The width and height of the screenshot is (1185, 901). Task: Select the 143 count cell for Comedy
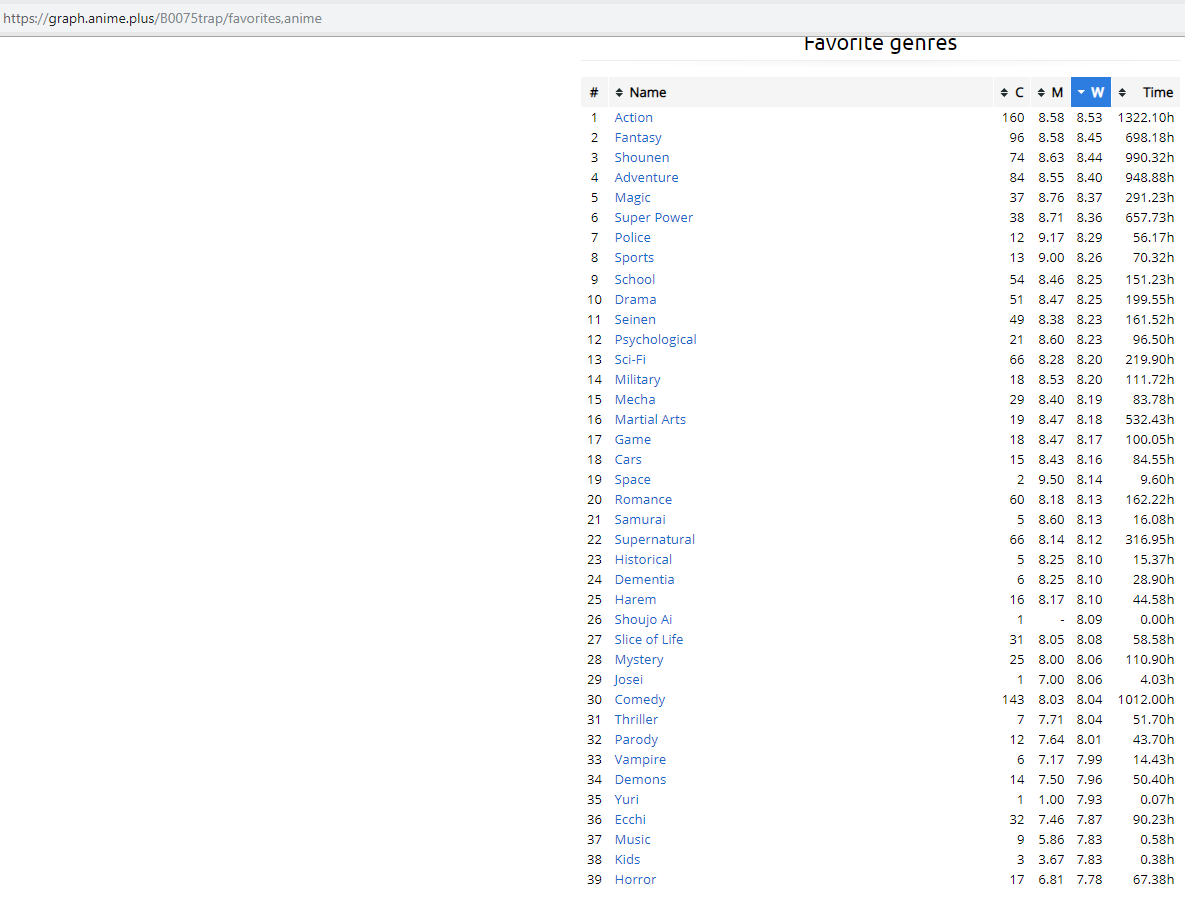1013,700
